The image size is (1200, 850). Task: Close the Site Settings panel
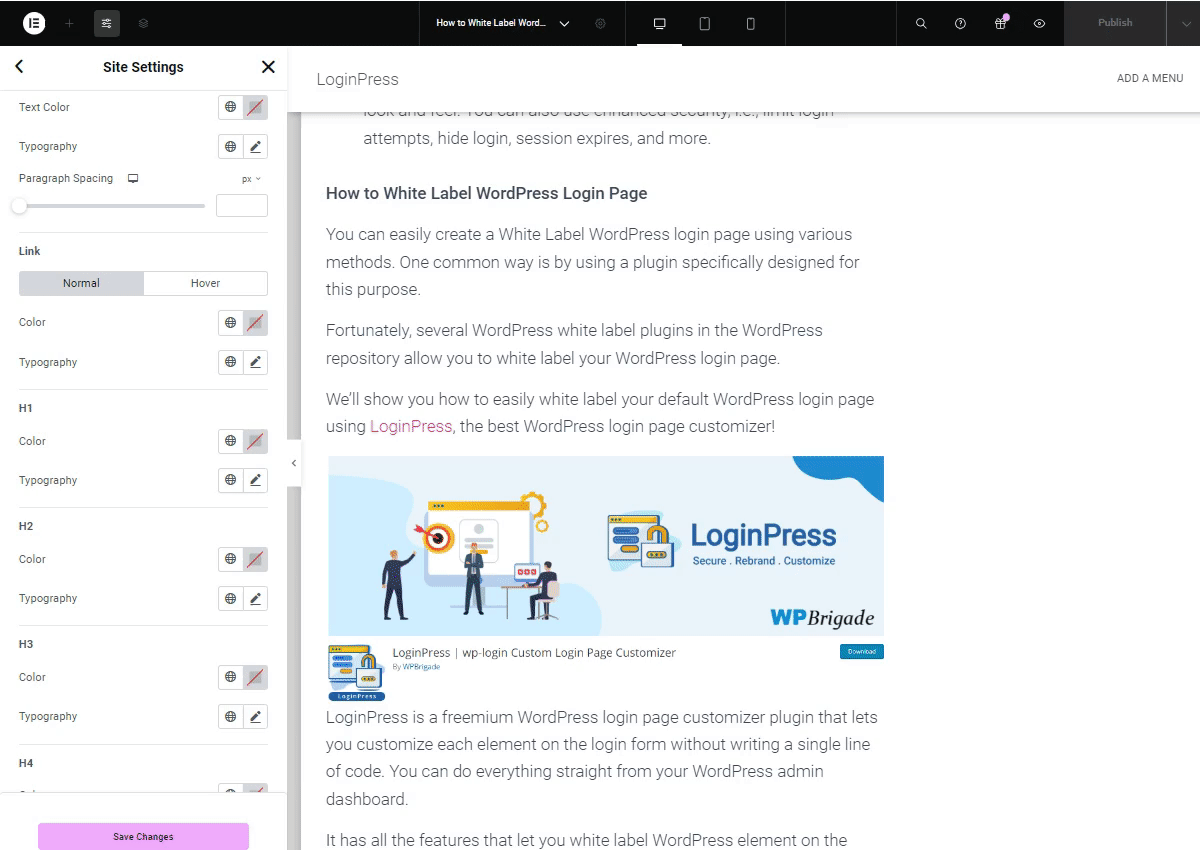[x=268, y=67]
